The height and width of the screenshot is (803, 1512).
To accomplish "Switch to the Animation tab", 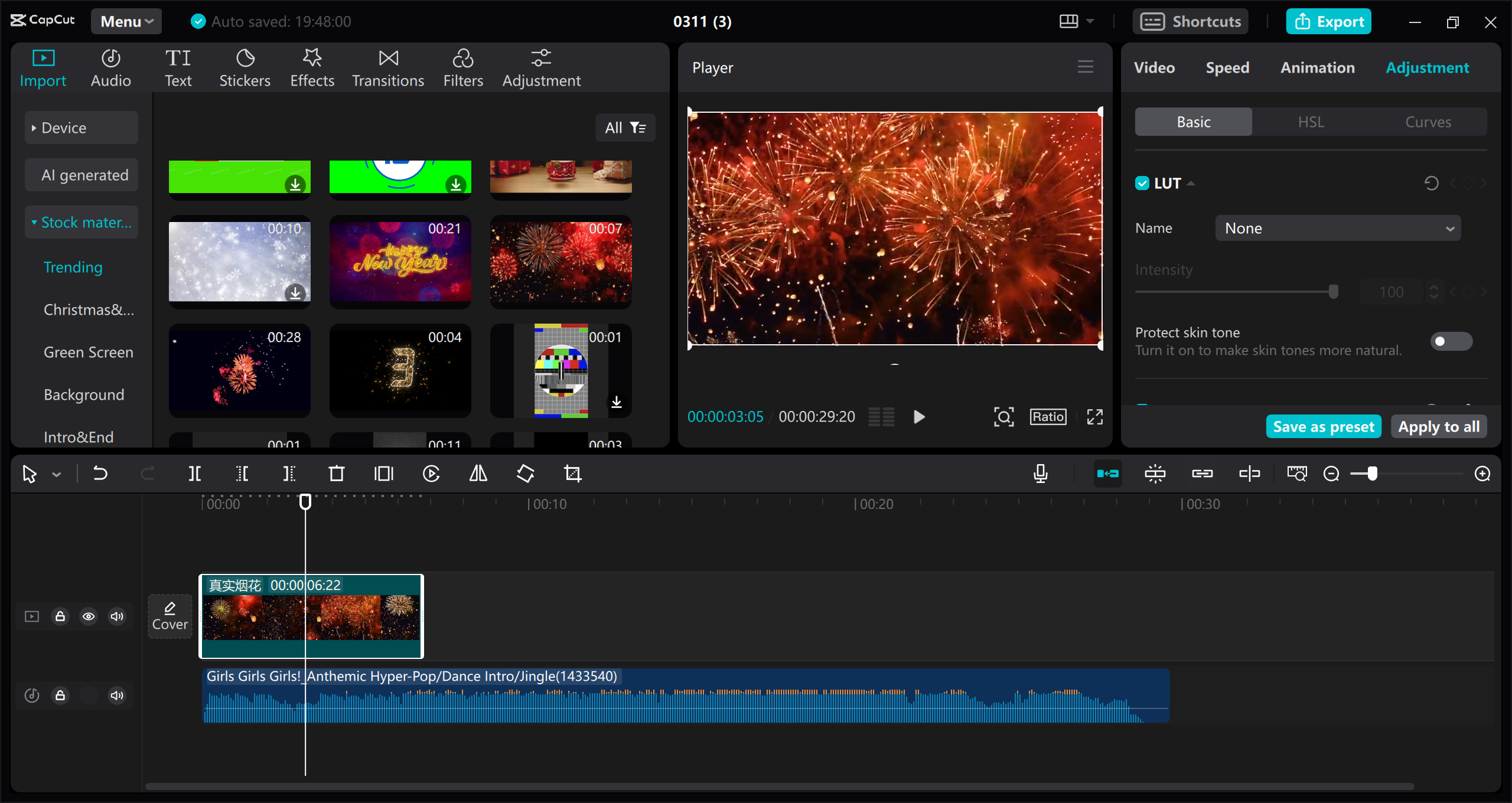I will (x=1317, y=67).
